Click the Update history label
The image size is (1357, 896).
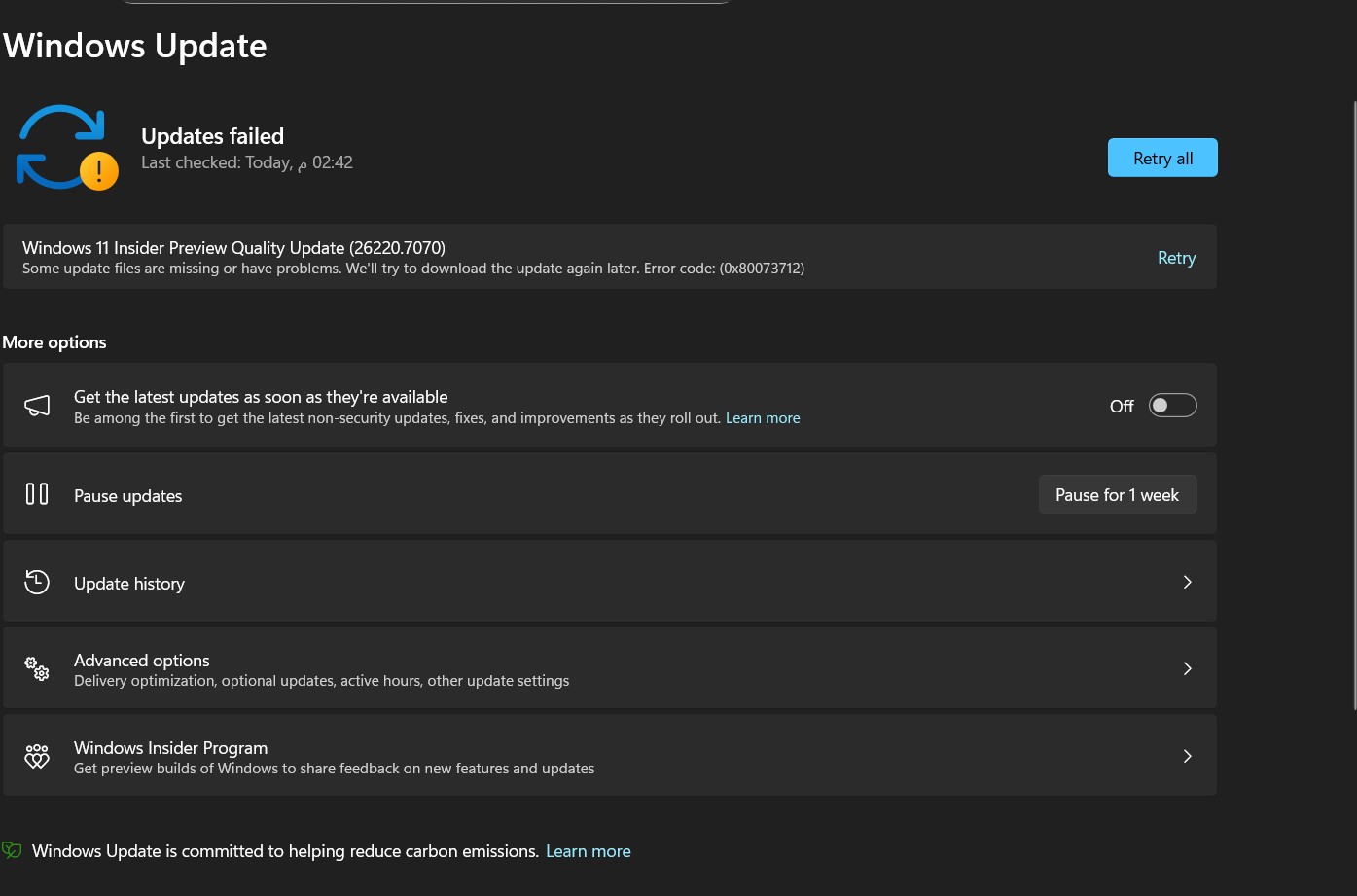[129, 584]
